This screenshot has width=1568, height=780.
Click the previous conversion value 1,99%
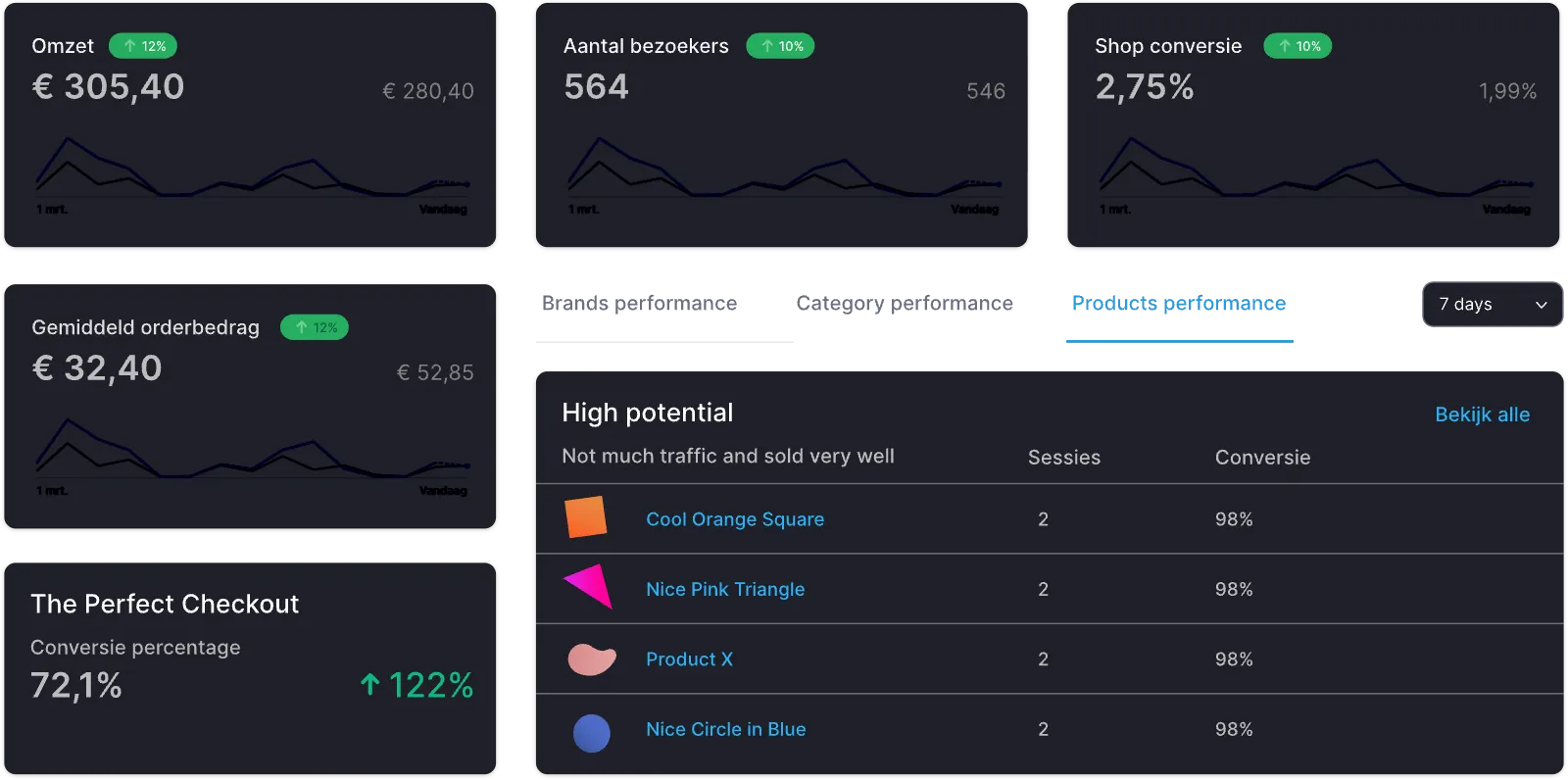coord(1507,91)
